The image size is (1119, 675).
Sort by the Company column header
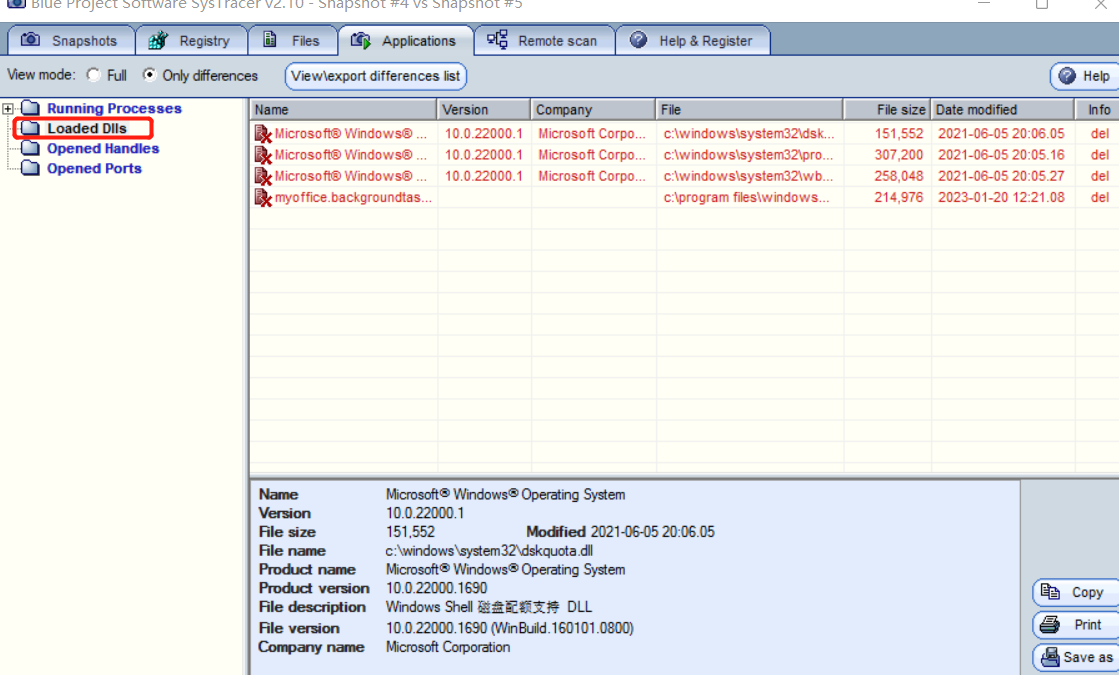pos(592,109)
